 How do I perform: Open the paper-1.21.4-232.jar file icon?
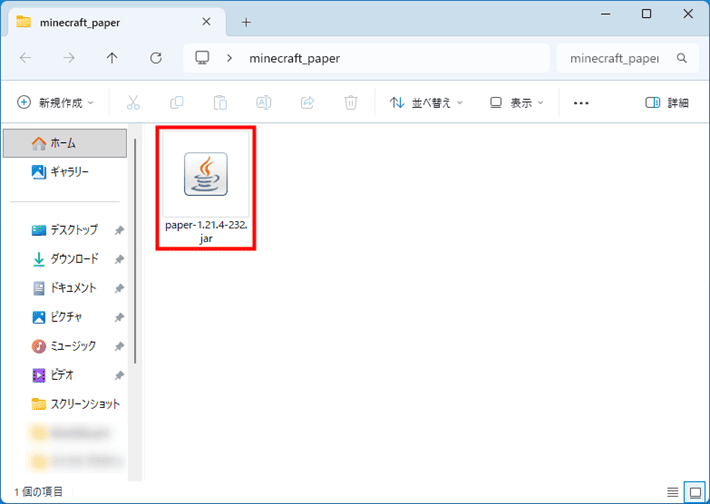click(x=206, y=174)
